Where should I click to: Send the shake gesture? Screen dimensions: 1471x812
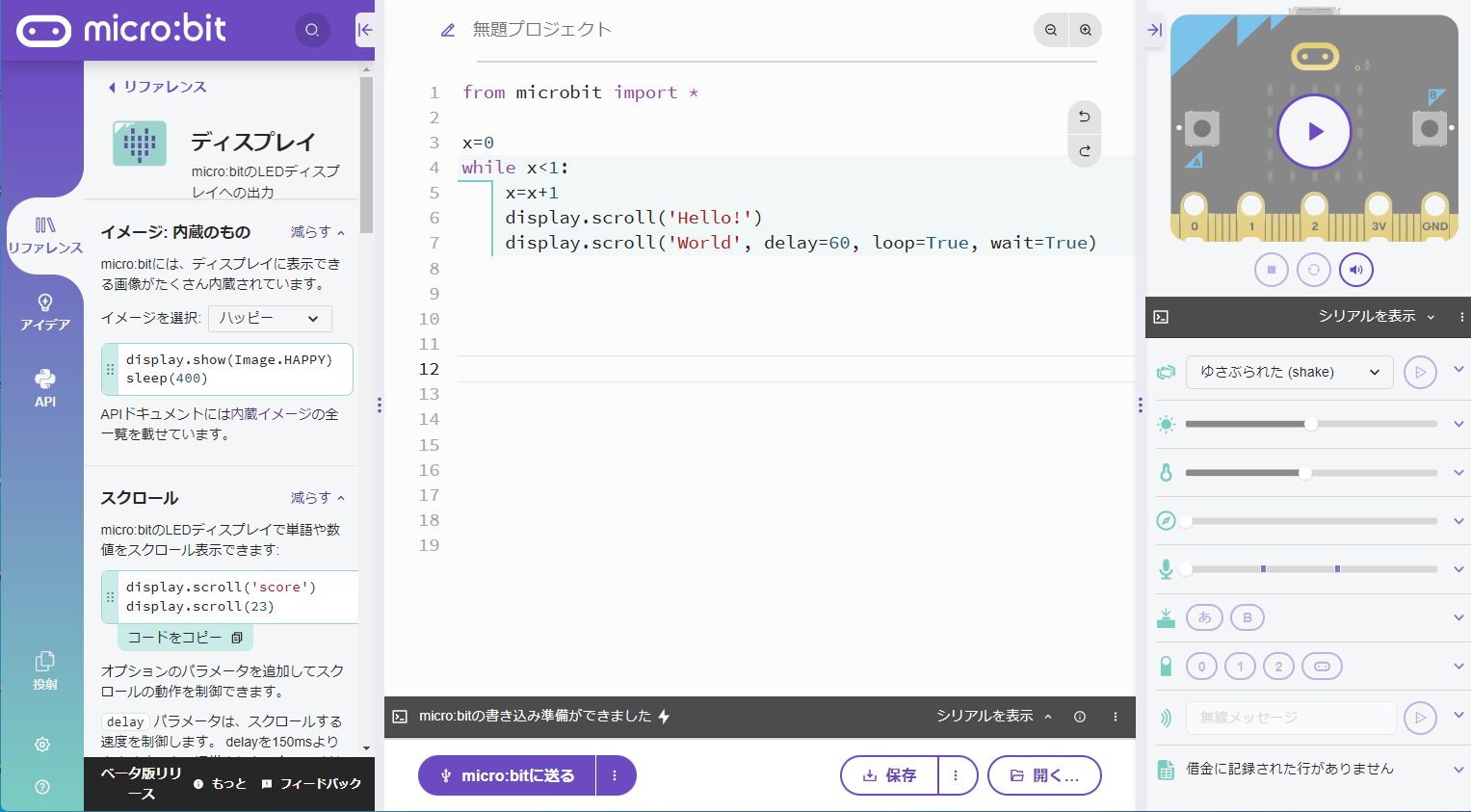(1420, 372)
